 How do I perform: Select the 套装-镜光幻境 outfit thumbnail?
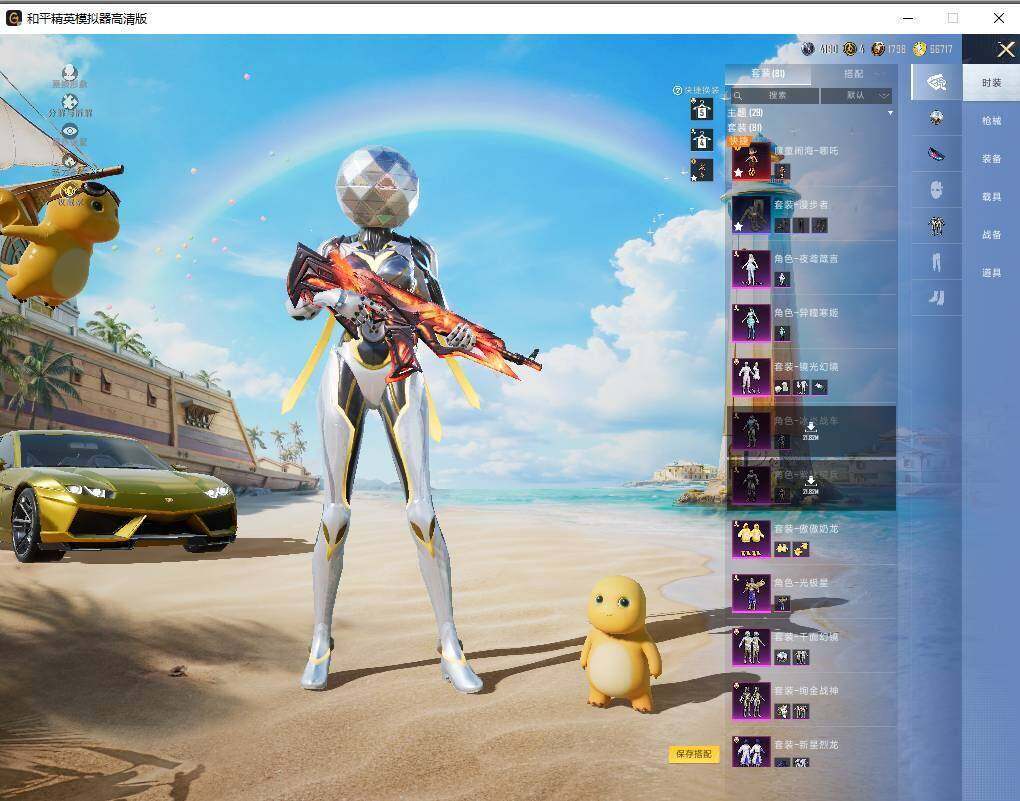(x=751, y=377)
